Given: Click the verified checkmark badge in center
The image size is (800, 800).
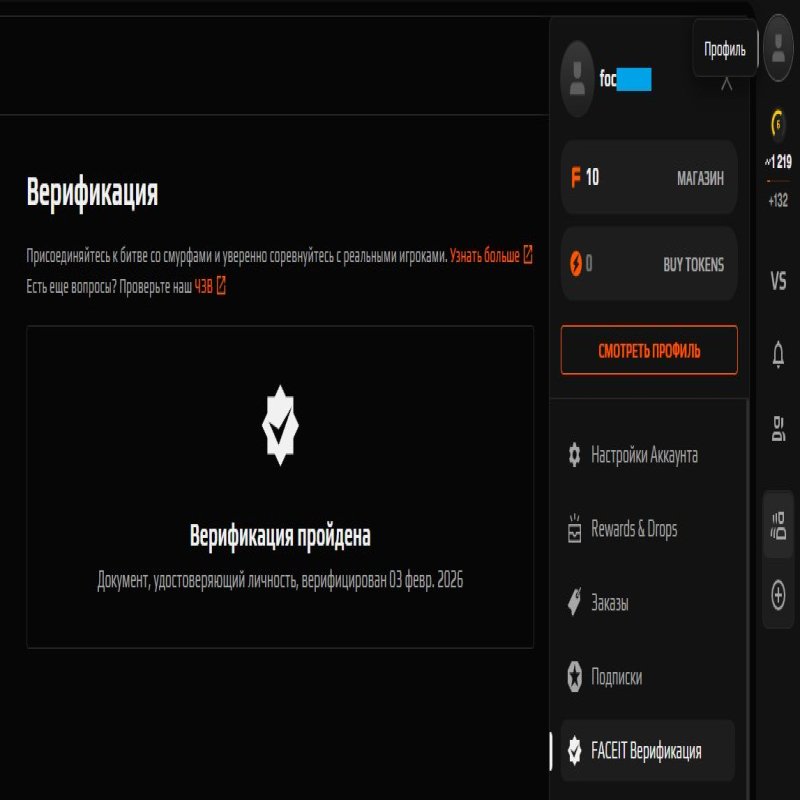Looking at the screenshot, I should pyautogui.click(x=280, y=425).
